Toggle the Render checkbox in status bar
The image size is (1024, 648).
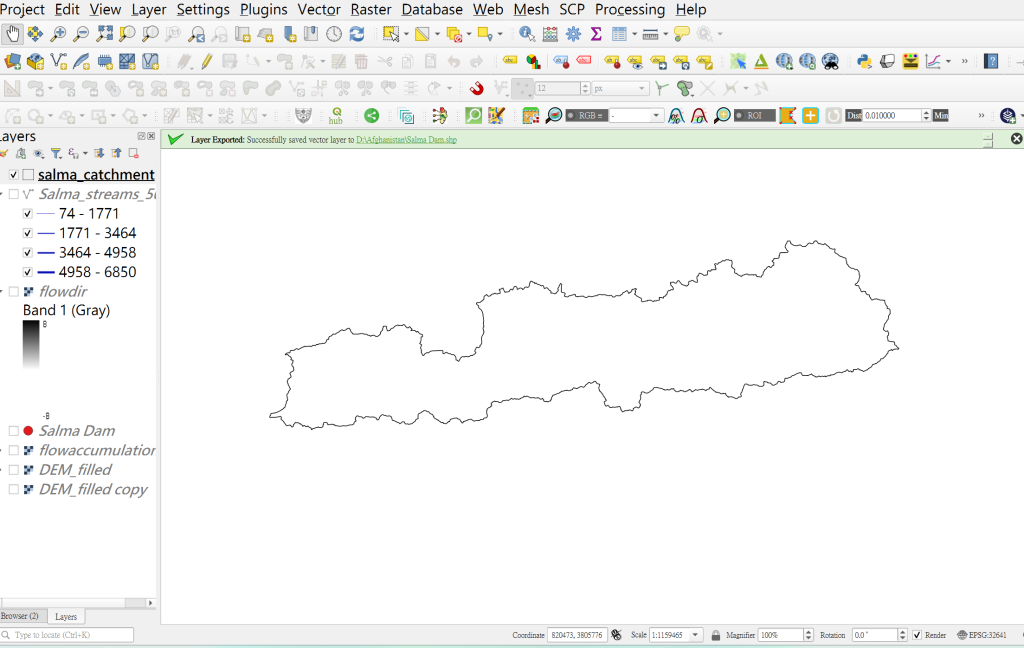(917, 635)
